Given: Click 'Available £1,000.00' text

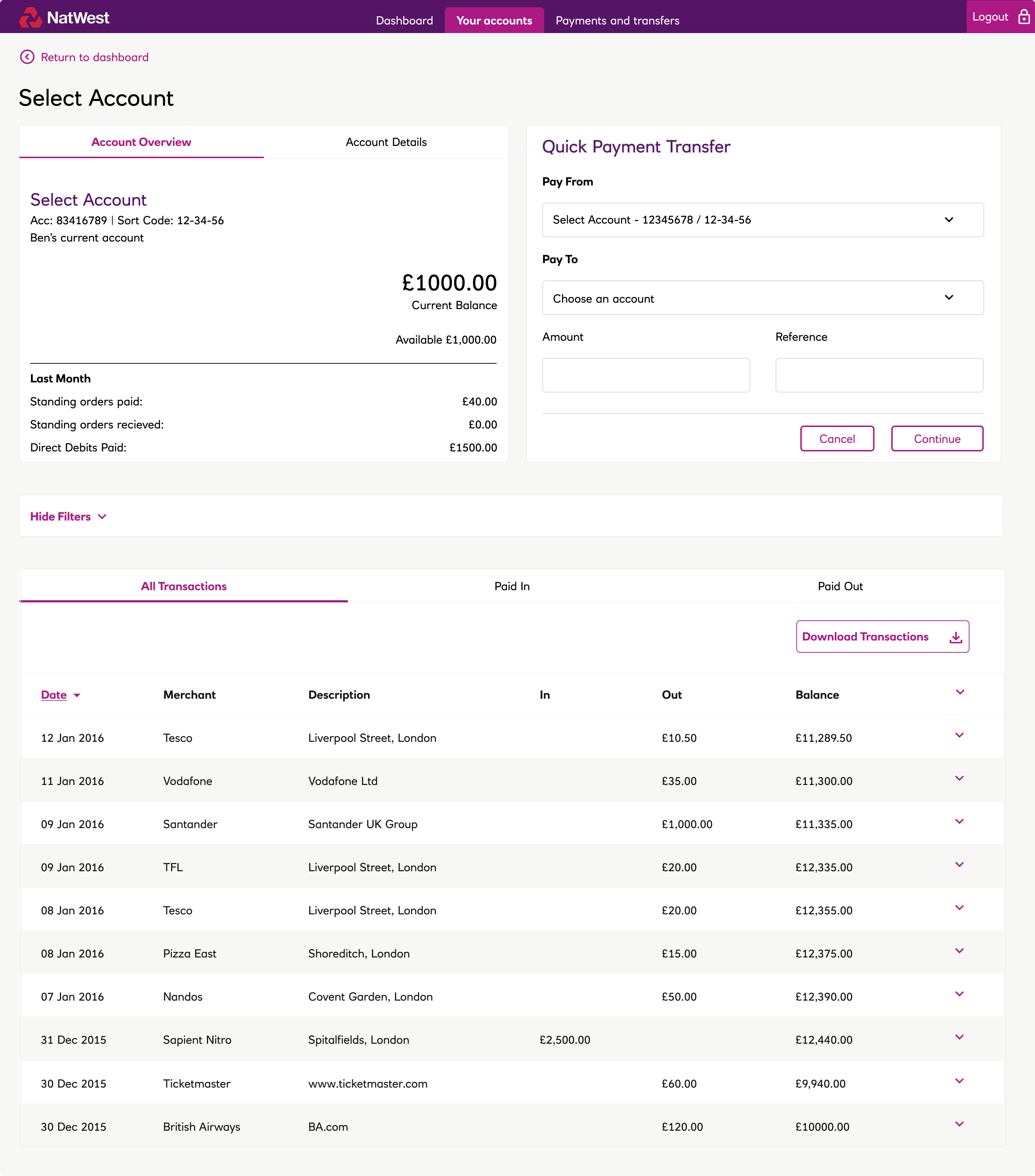Looking at the screenshot, I should coord(446,340).
